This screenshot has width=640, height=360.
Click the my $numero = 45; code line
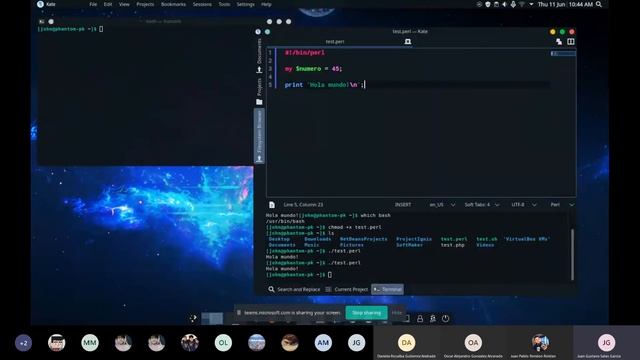pos(313,69)
